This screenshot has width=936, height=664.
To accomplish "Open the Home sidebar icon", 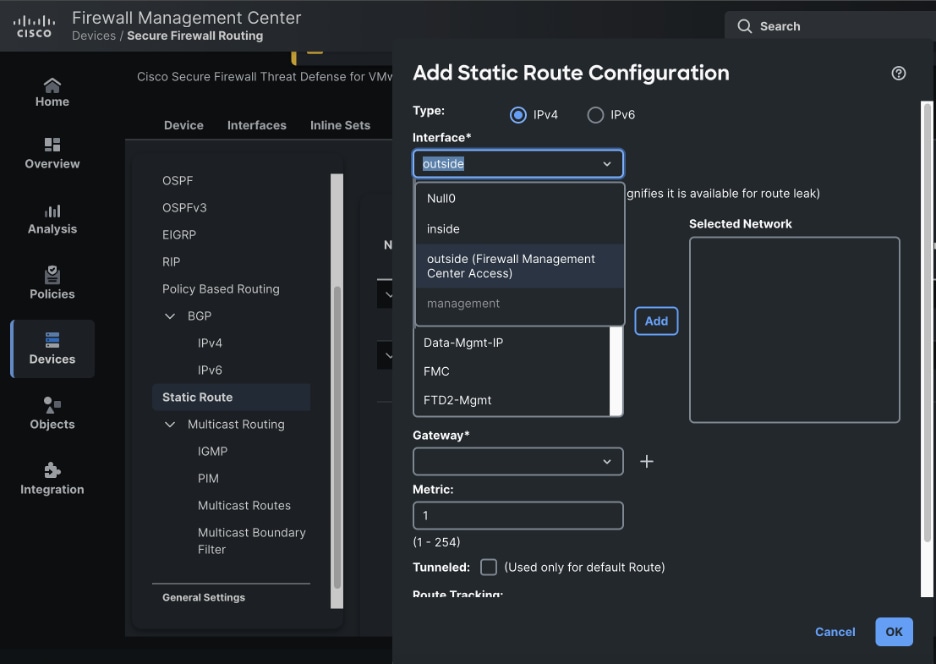I will tap(52, 85).
